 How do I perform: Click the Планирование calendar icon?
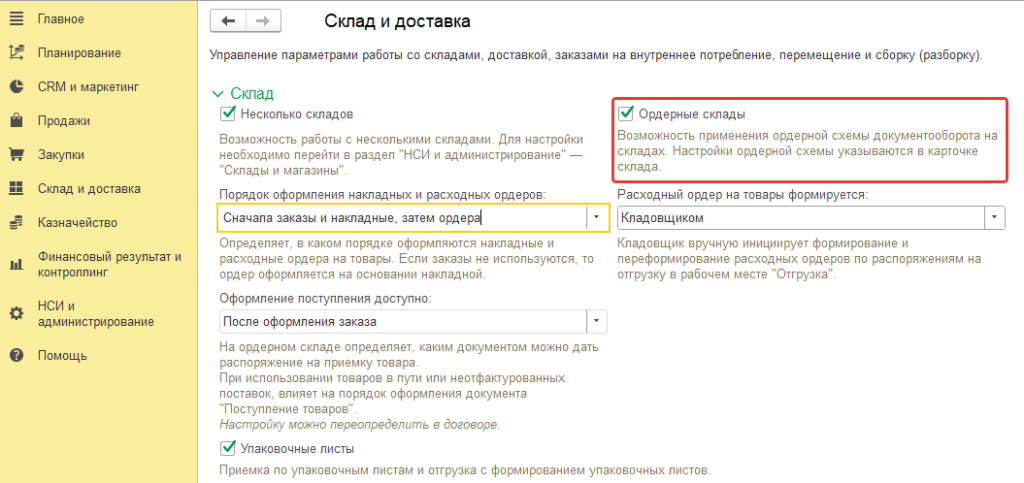click(16, 53)
